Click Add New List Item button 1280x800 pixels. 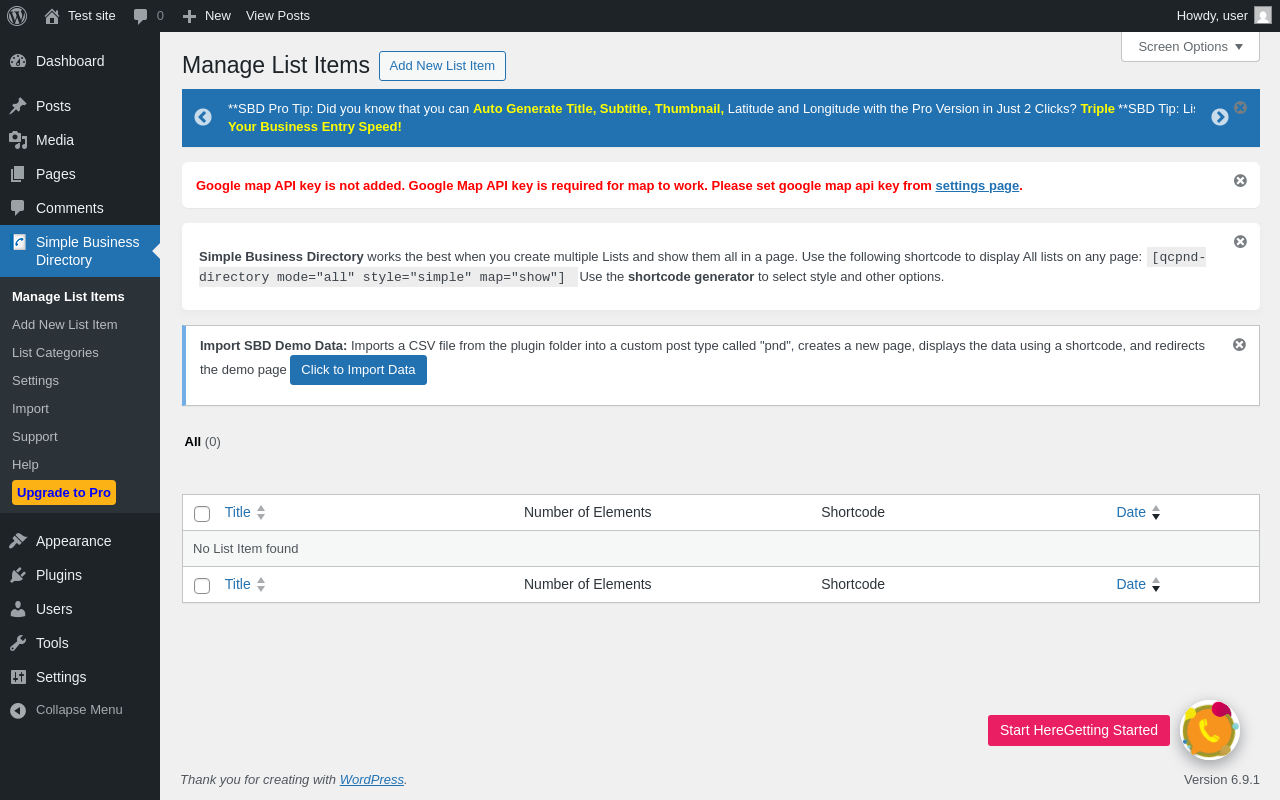pyautogui.click(x=442, y=66)
